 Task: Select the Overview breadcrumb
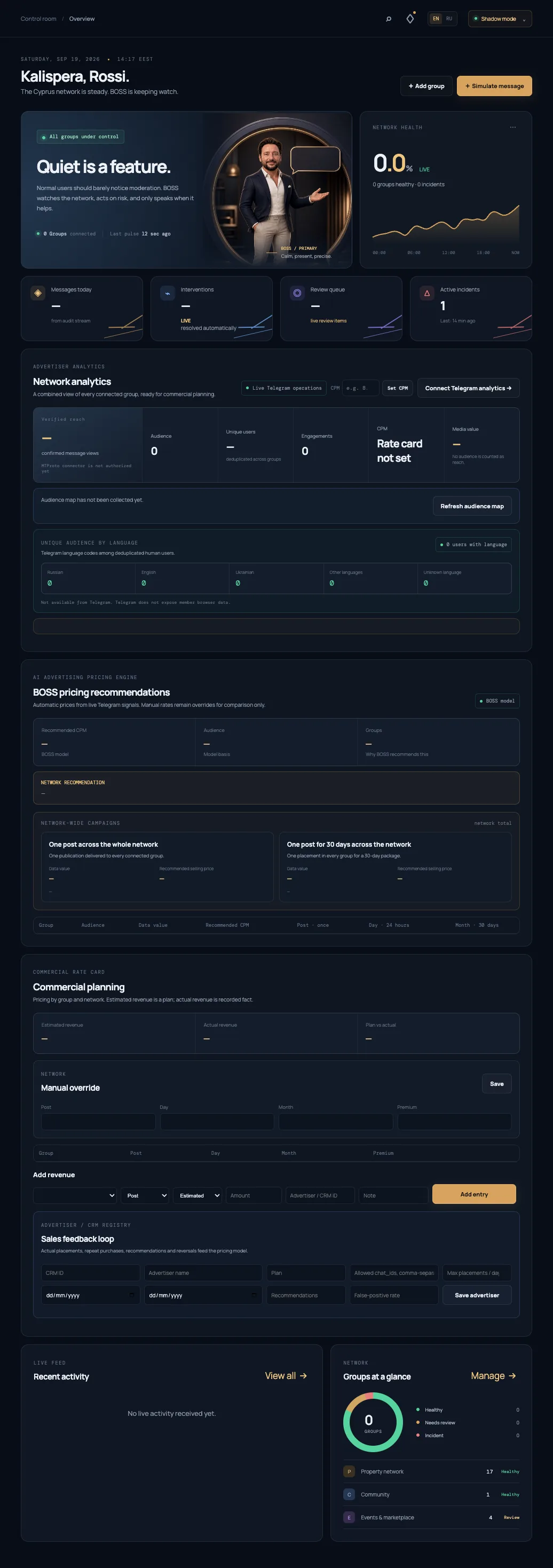82,19
